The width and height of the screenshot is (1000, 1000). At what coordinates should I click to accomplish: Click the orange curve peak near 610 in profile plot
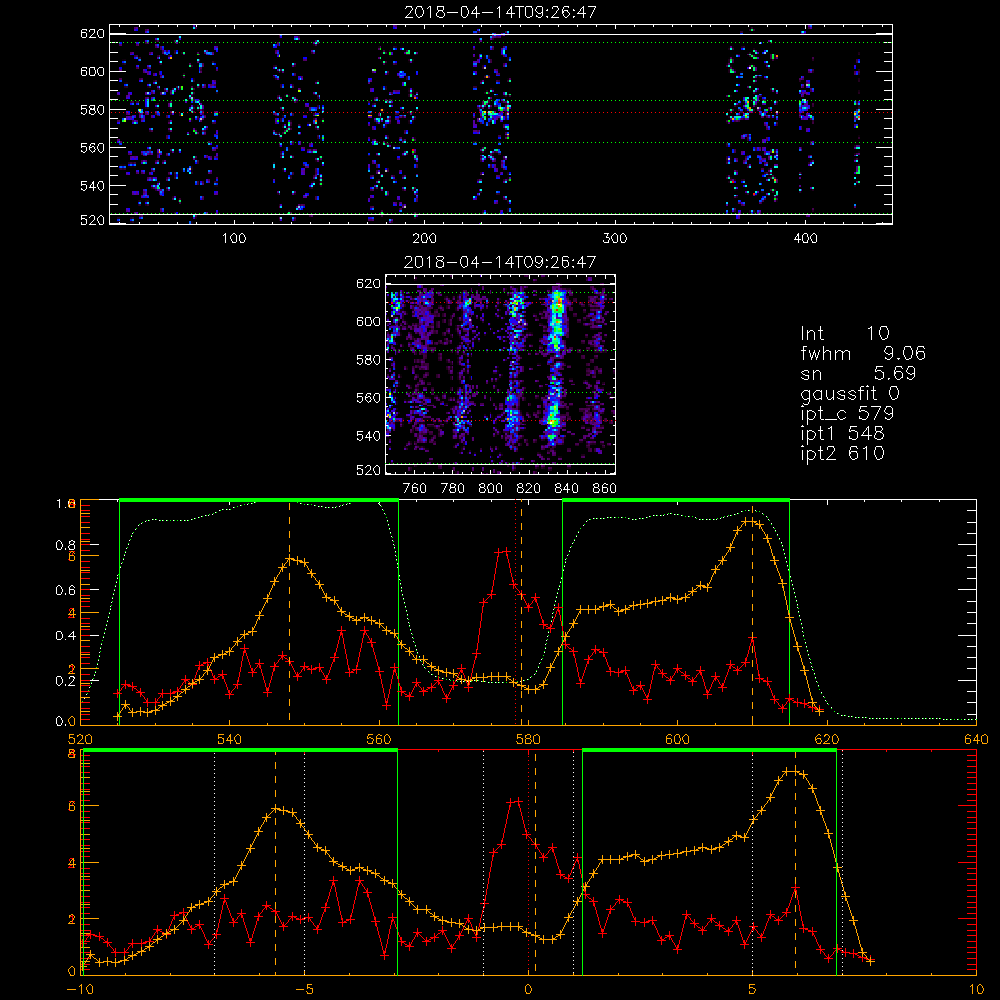point(751,521)
